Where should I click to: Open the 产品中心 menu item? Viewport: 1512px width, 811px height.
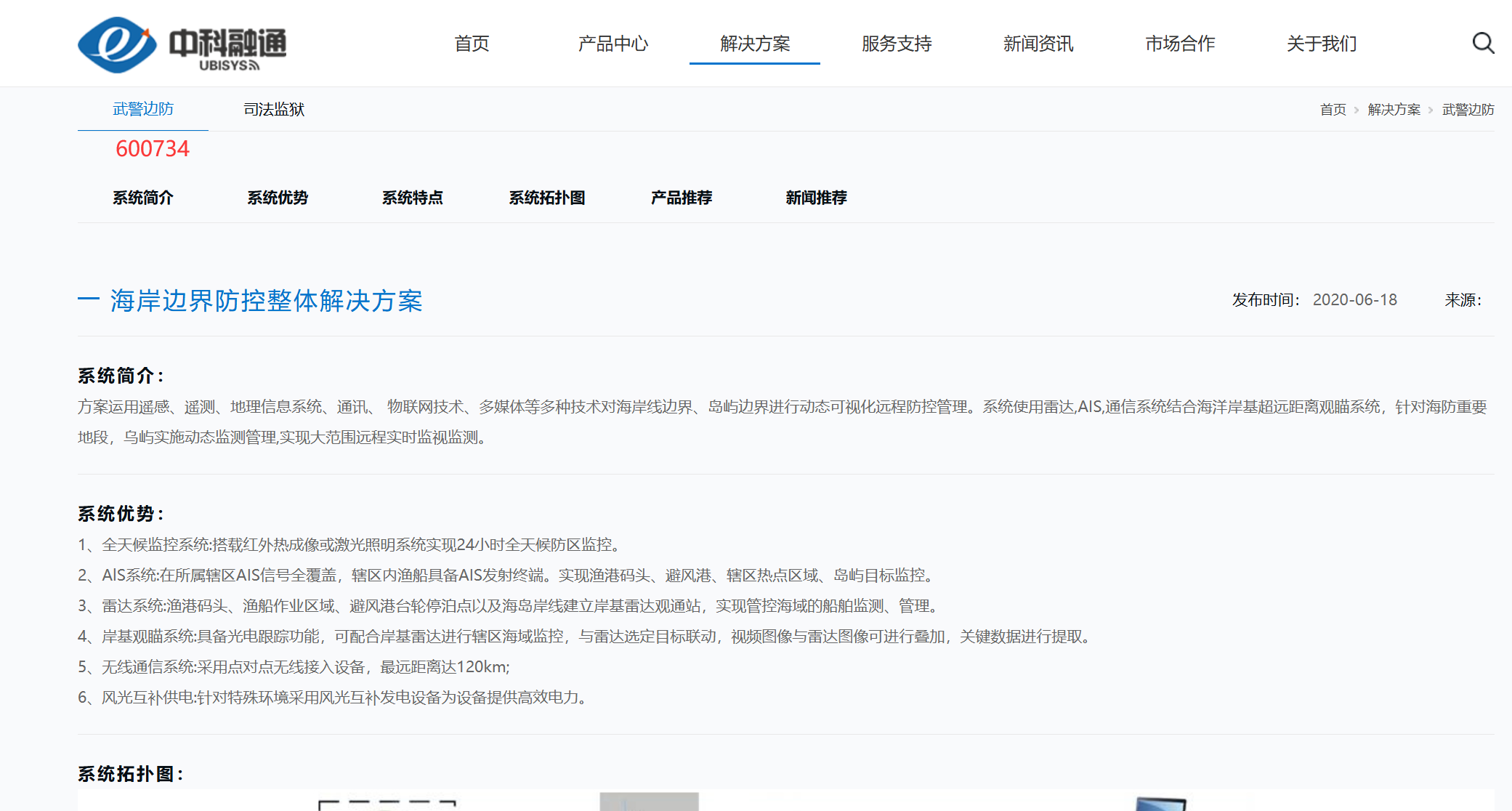click(x=613, y=44)
